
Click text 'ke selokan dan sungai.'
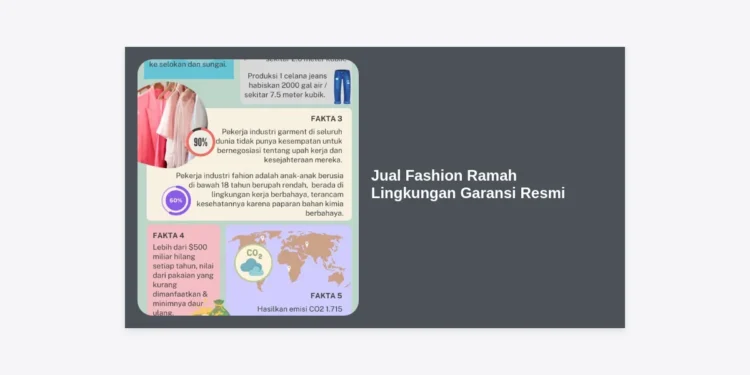click(188, 64)
